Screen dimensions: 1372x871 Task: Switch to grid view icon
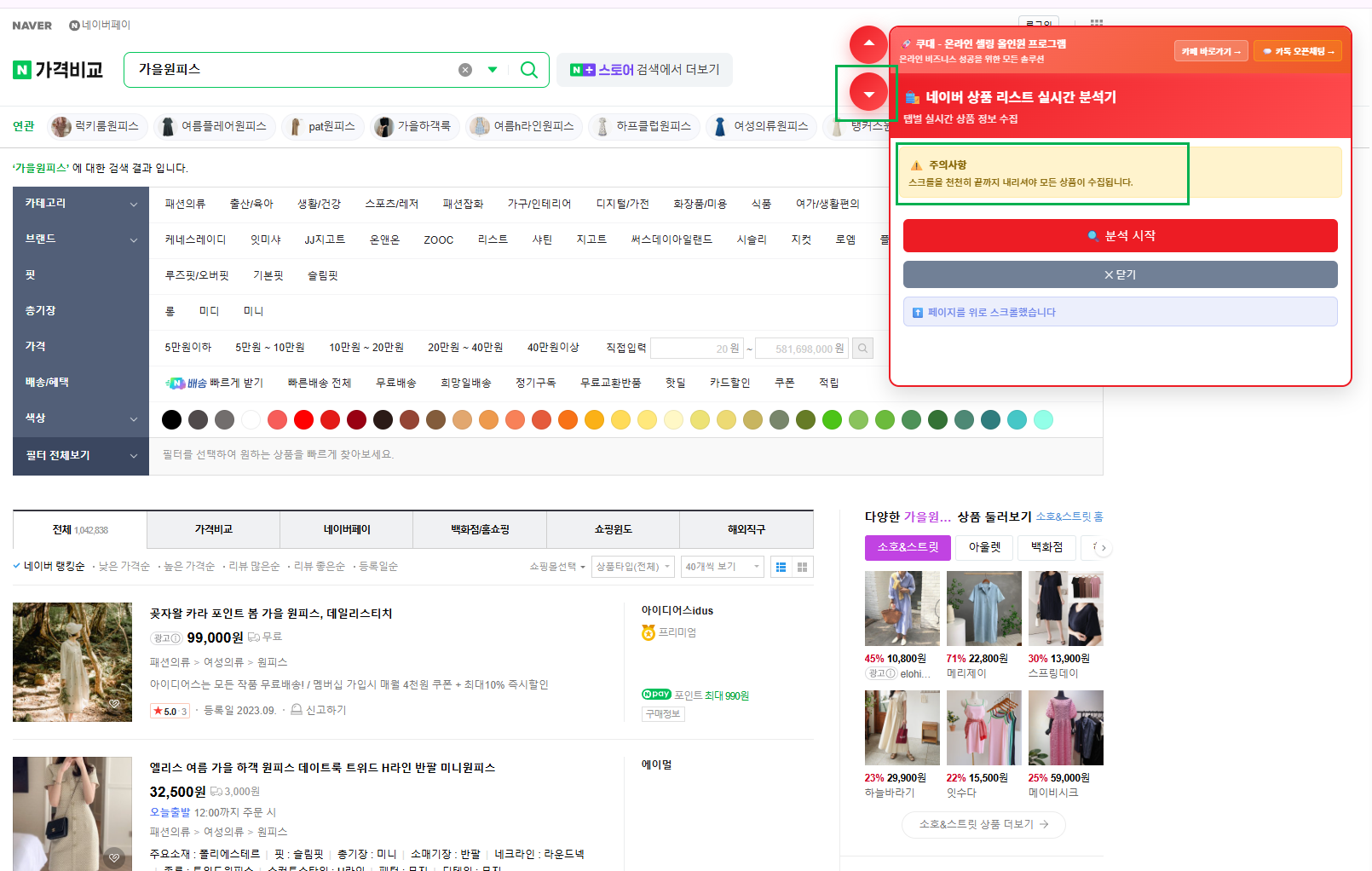point(802,567)
